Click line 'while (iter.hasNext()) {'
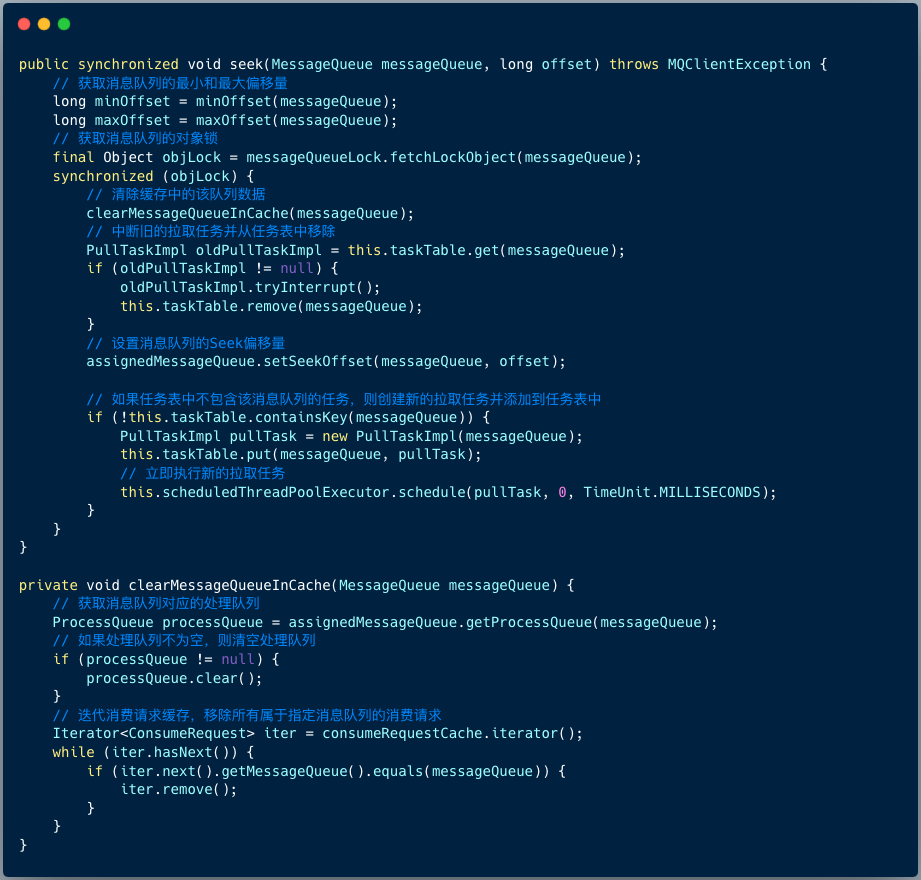This screenshot has height=880, width=921. point(153,753)
